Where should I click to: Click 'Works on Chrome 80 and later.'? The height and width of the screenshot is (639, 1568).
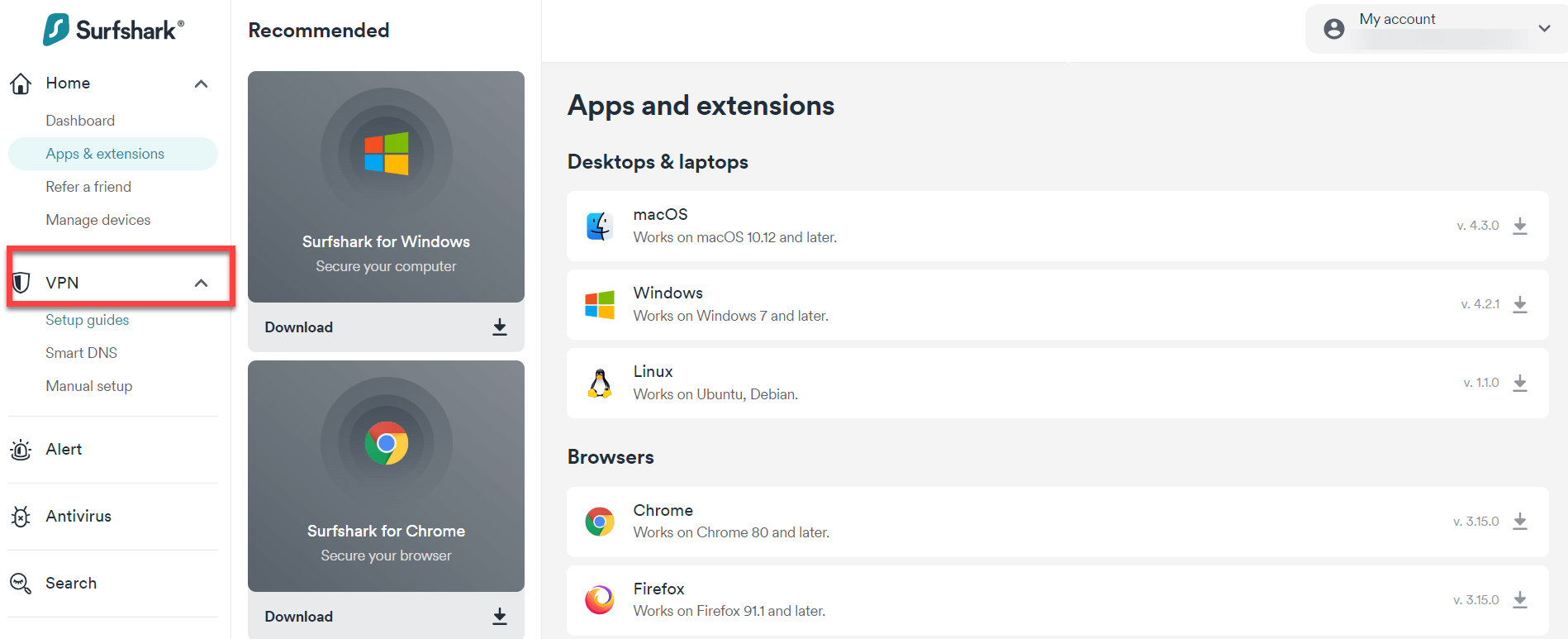click(x=731, y=532)
